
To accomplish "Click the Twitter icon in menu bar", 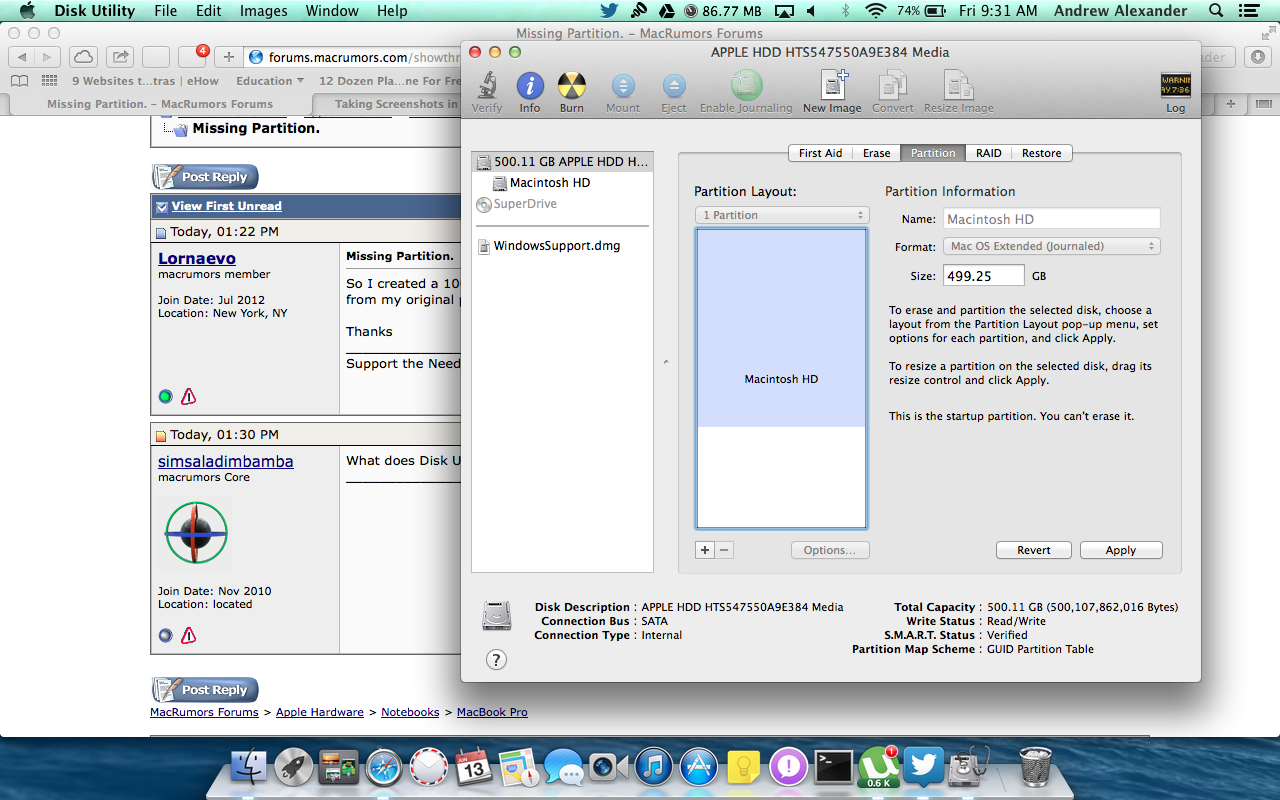I will pos(609,11).
